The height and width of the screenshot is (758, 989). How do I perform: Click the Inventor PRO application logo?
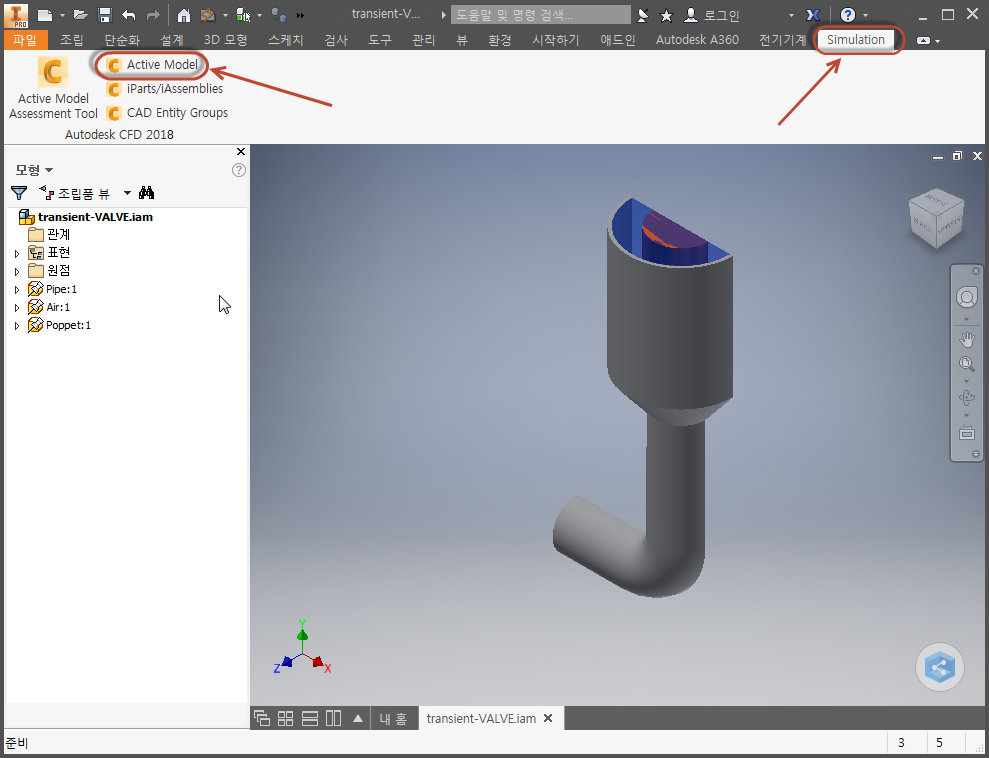click(x=17, y=15)
